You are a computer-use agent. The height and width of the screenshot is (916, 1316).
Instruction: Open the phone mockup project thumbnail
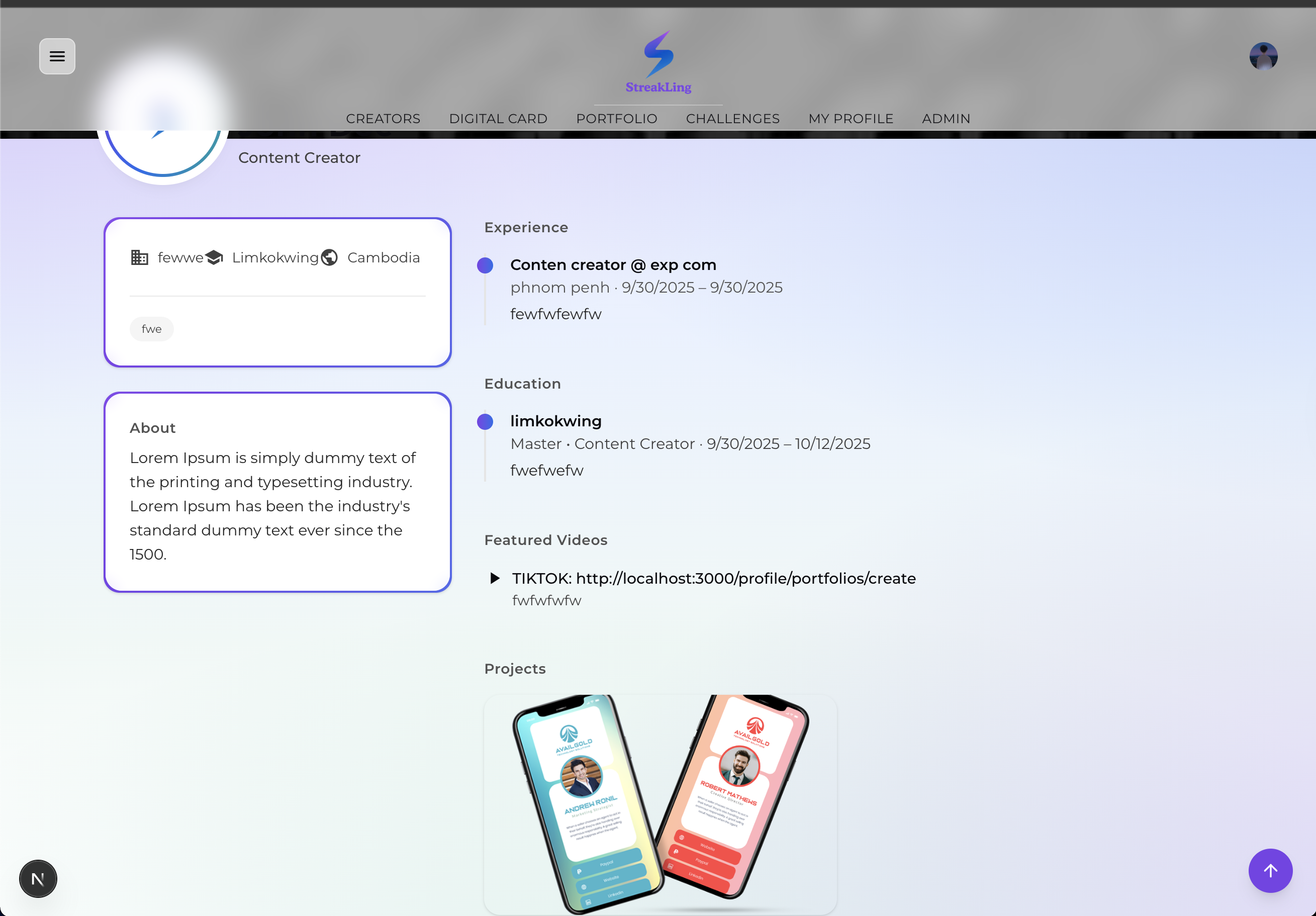click(x=660, y=804)
